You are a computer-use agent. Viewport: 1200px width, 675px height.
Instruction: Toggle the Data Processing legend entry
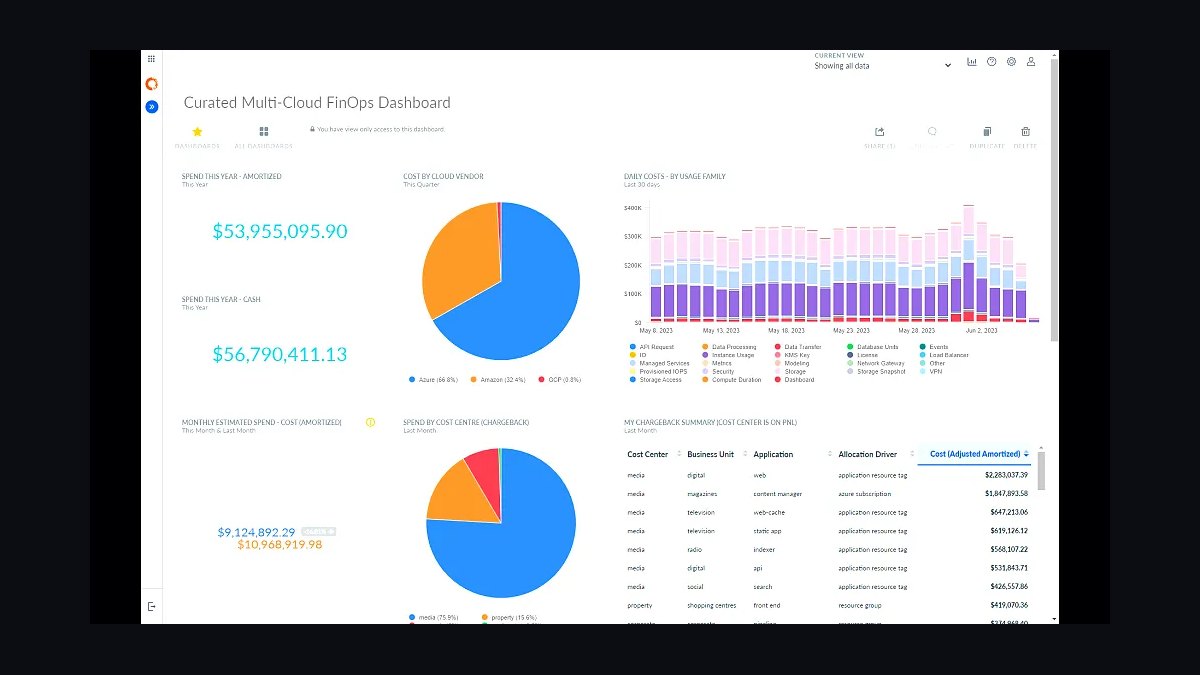(731, 347)
